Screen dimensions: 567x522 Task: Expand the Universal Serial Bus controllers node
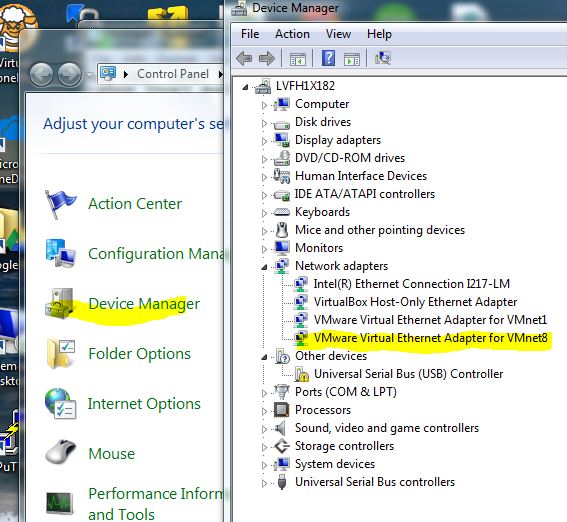264,483
